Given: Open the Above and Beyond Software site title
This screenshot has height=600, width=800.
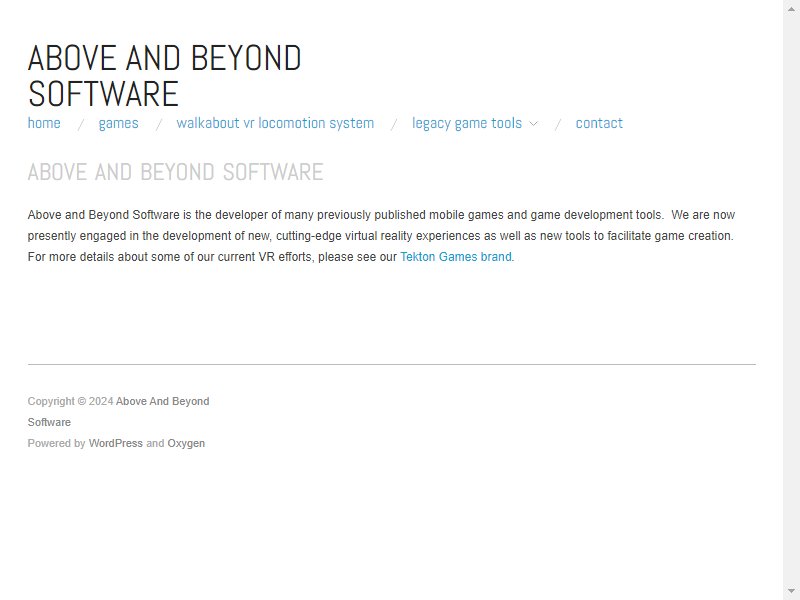Looking at the screenshot, I should (164, 76).
